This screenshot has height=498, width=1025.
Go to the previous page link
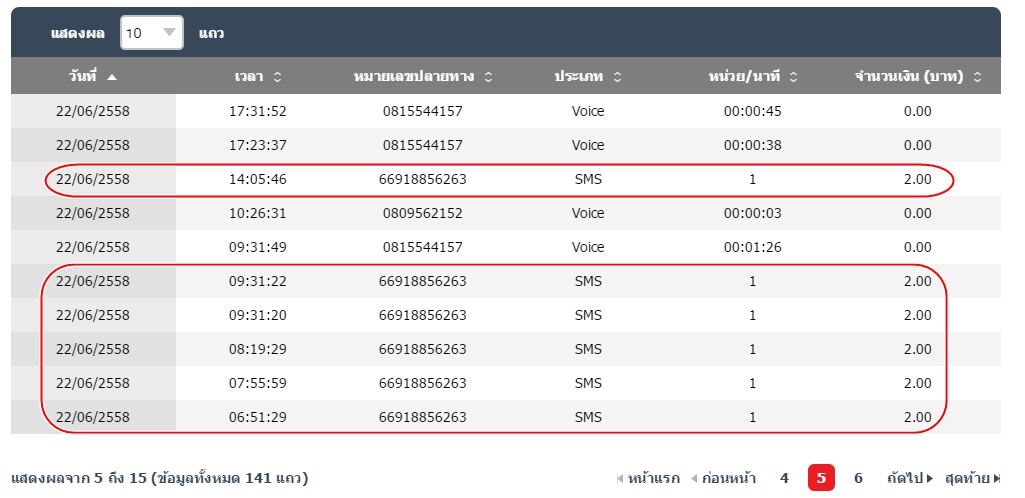click(723, 478)
